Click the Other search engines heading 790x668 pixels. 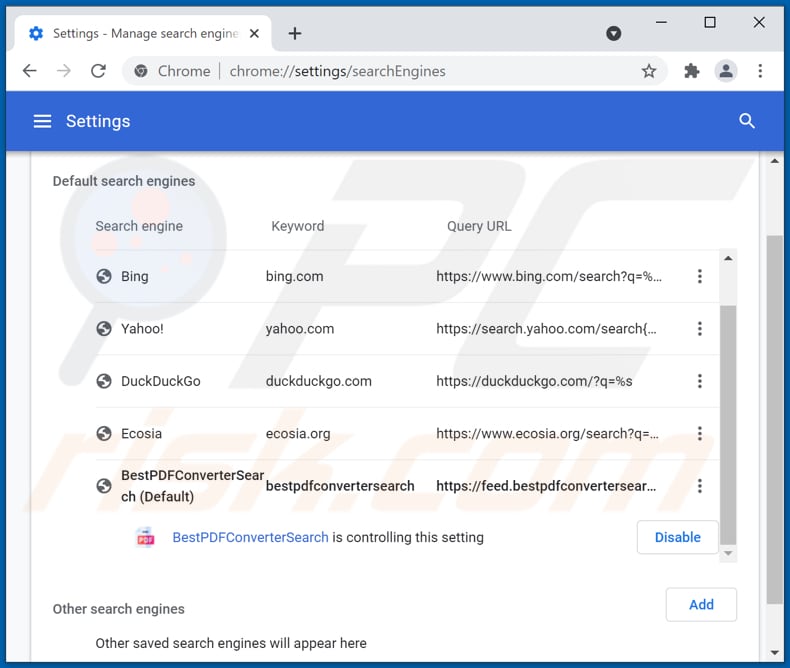pos(119,609)
